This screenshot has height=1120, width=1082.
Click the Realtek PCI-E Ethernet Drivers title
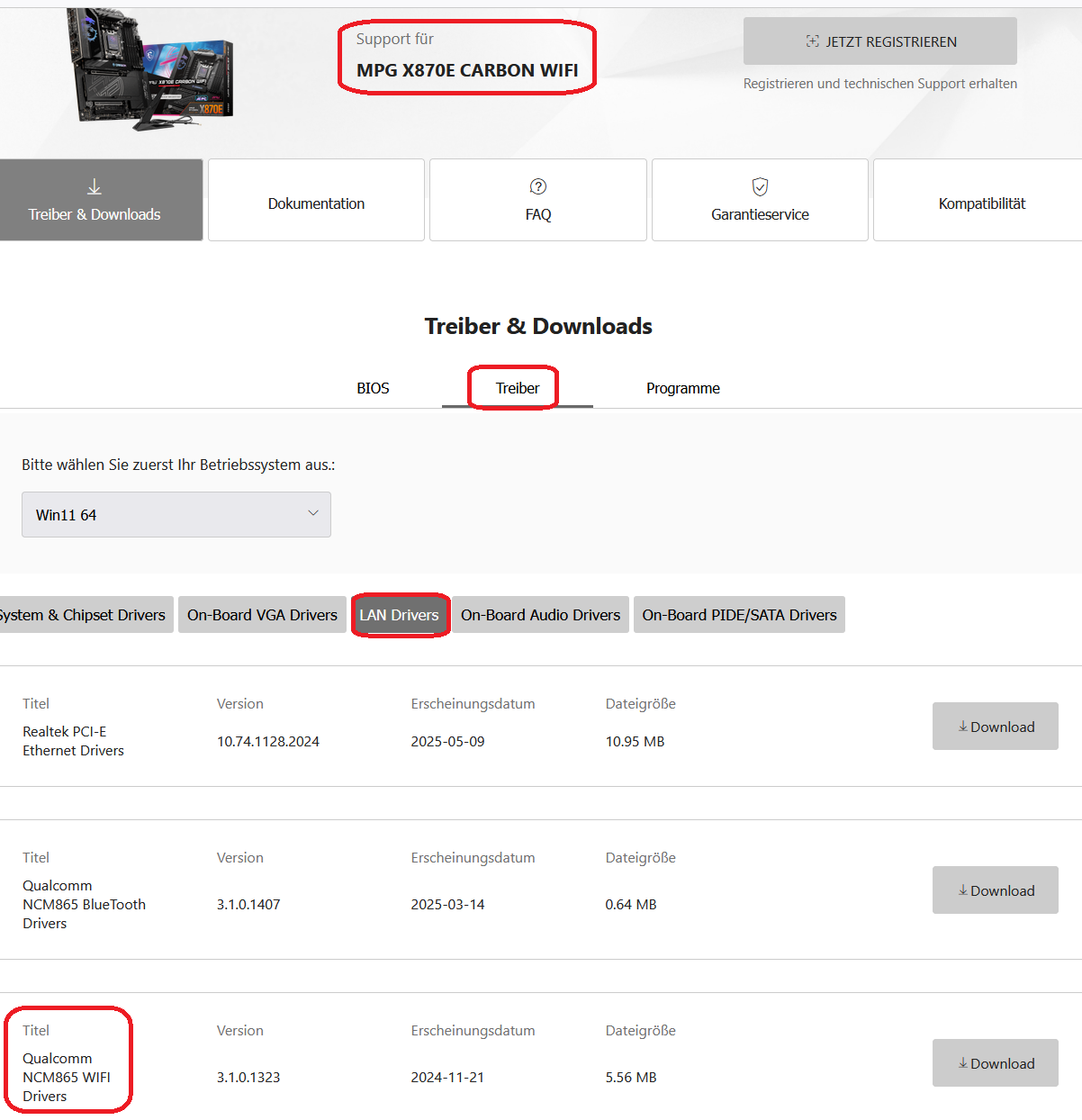(74, 741)
